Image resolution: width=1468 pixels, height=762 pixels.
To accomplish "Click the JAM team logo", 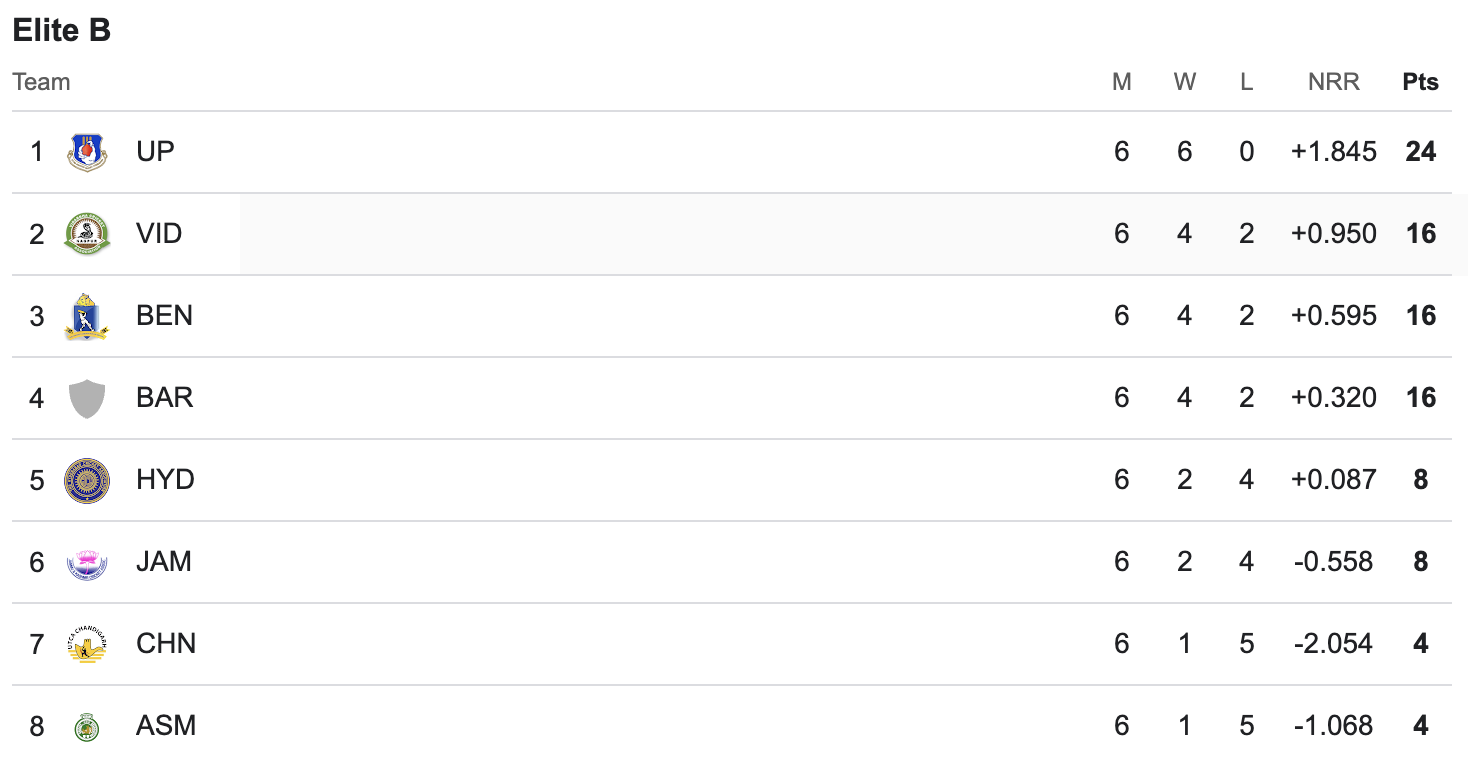I will (87, 562).
